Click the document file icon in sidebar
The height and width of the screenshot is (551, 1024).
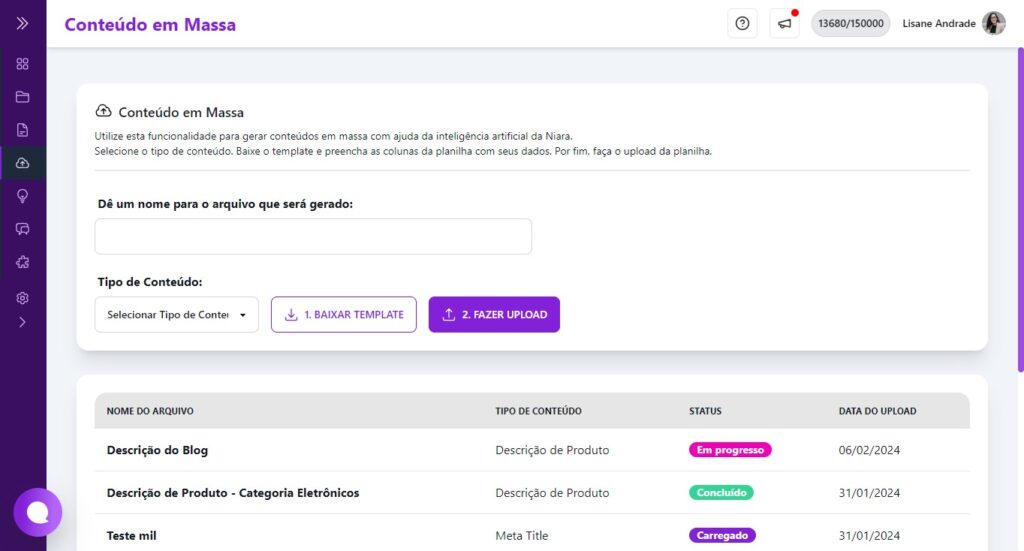pos(22,130)
